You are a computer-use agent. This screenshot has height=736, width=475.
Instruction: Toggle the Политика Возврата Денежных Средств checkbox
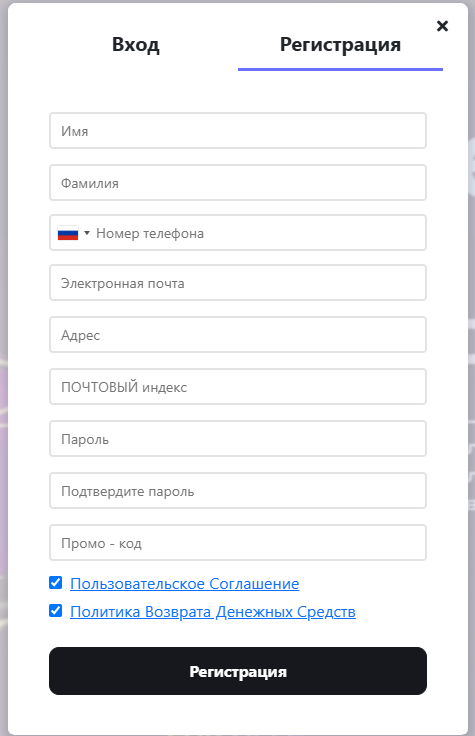pyautogui.click(x=55, y=611)
